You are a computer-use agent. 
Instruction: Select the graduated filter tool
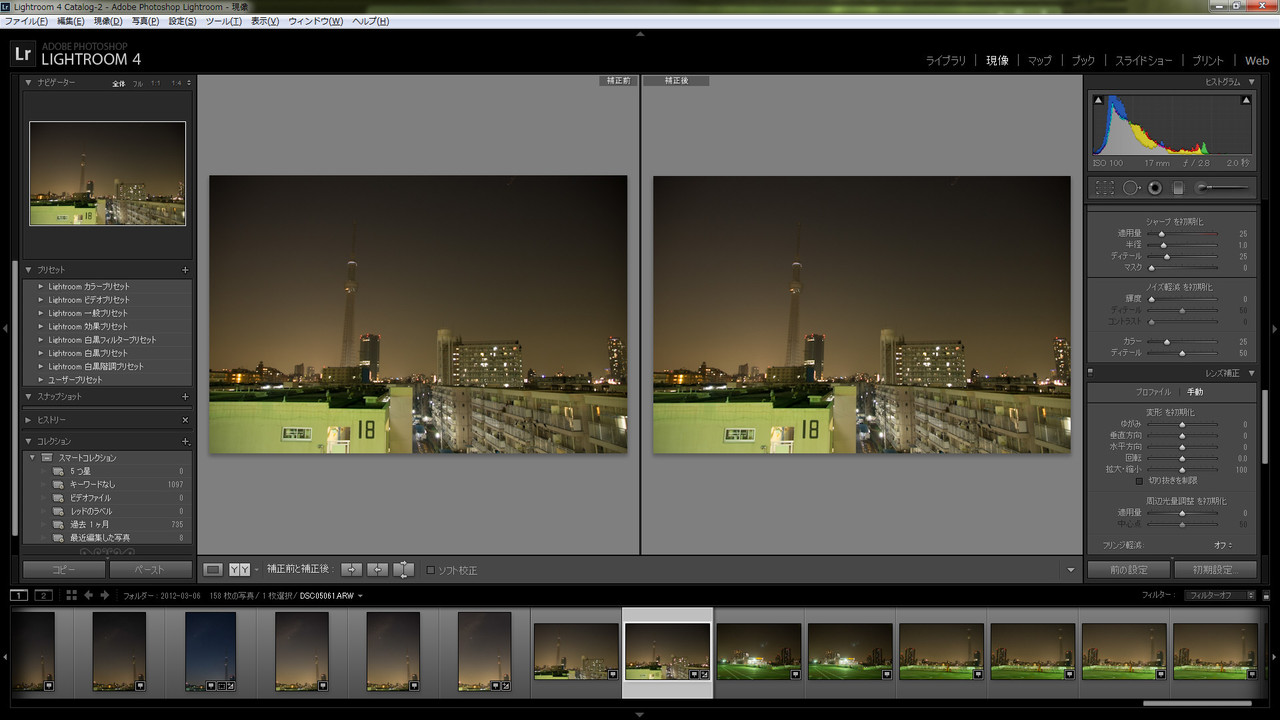click(x=1178, y=187)
